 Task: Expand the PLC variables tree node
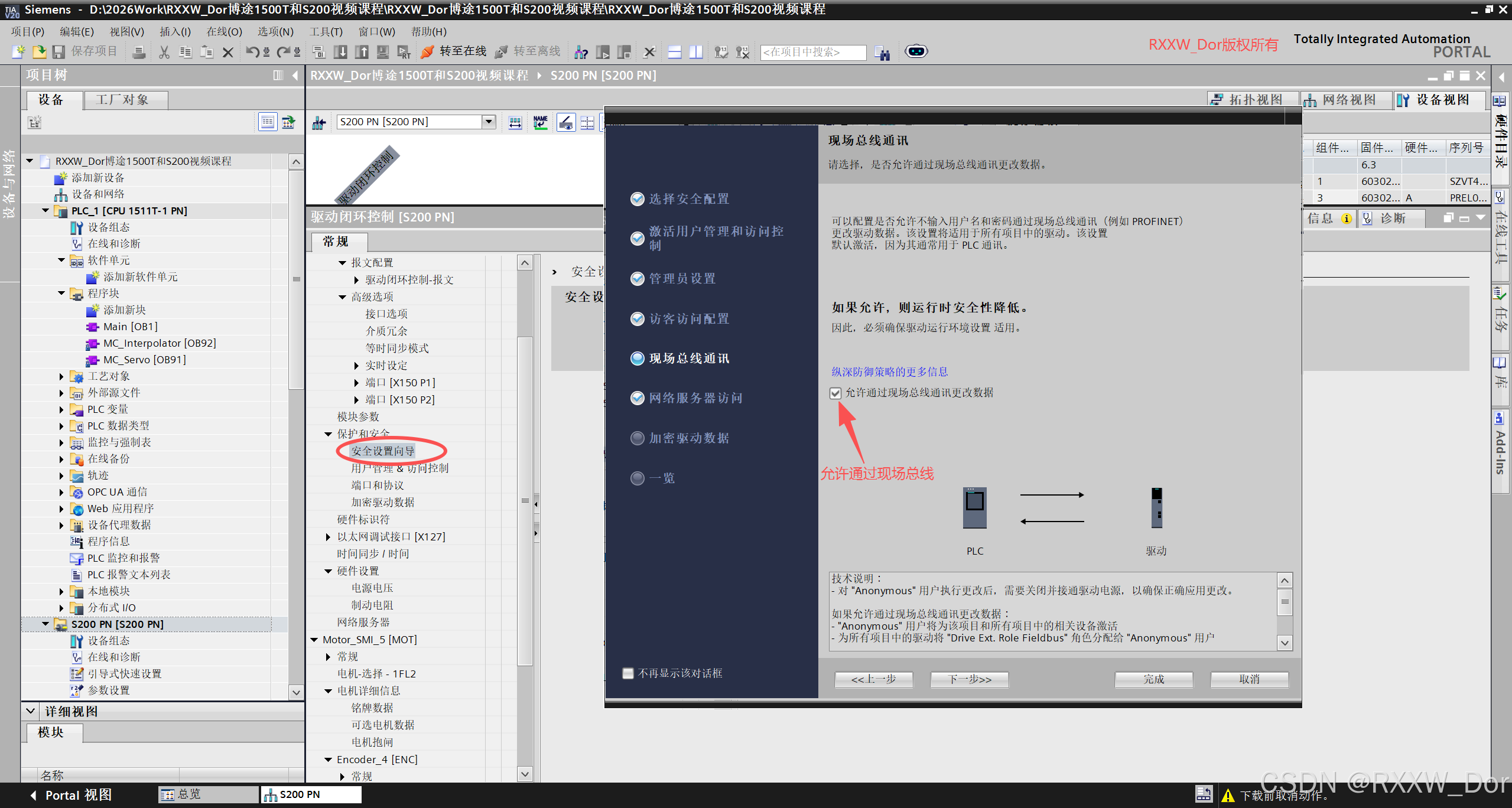click(61, 409)
